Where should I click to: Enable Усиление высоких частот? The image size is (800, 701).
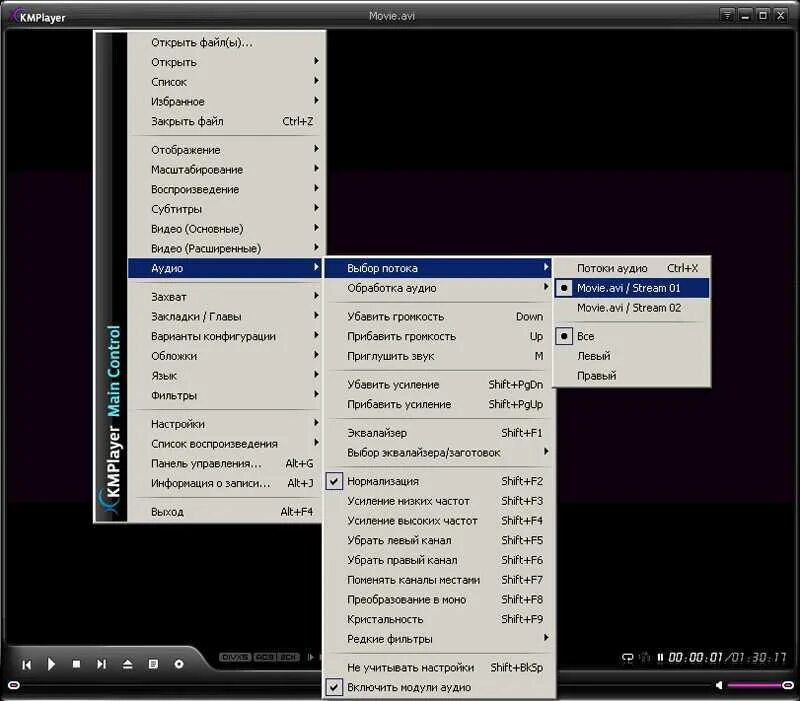(439, 521)
